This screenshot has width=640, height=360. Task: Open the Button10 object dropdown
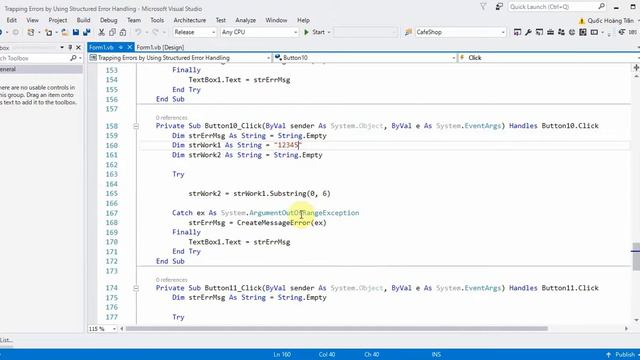pyautogui.click(x=453, y=58)
